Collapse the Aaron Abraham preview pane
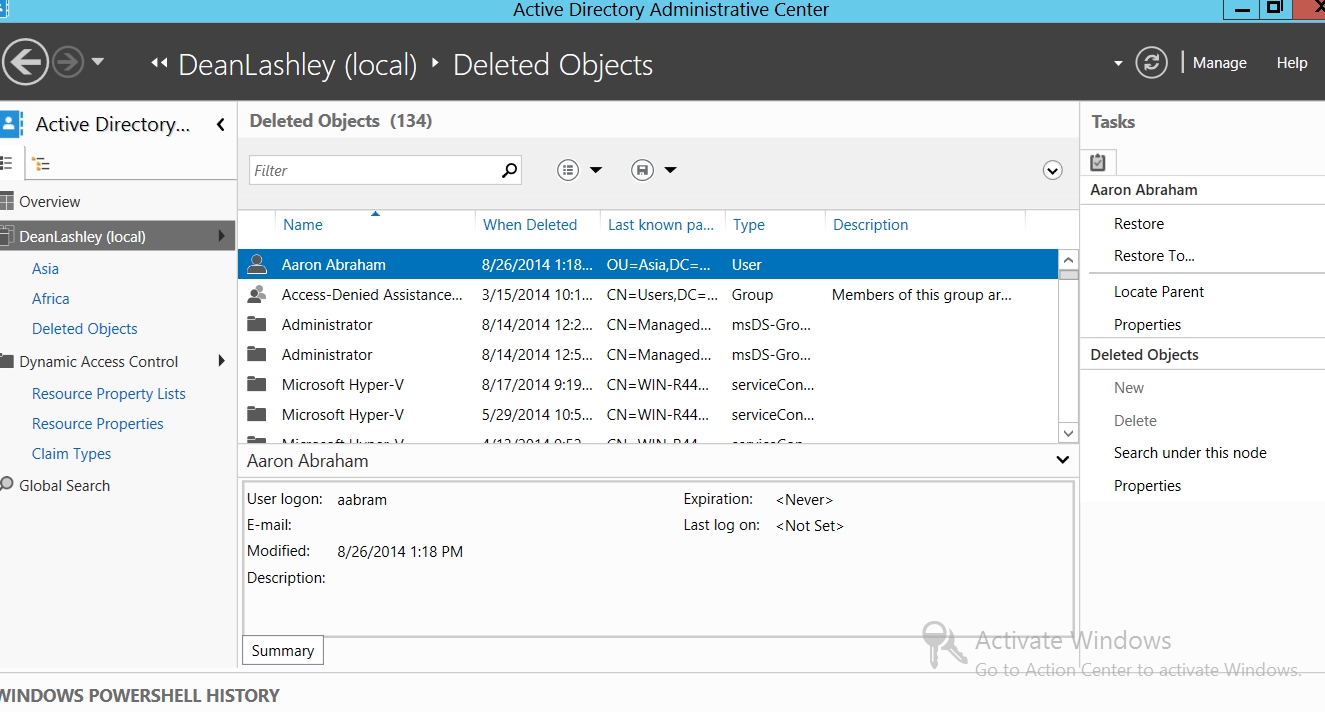 [1062, 461]
